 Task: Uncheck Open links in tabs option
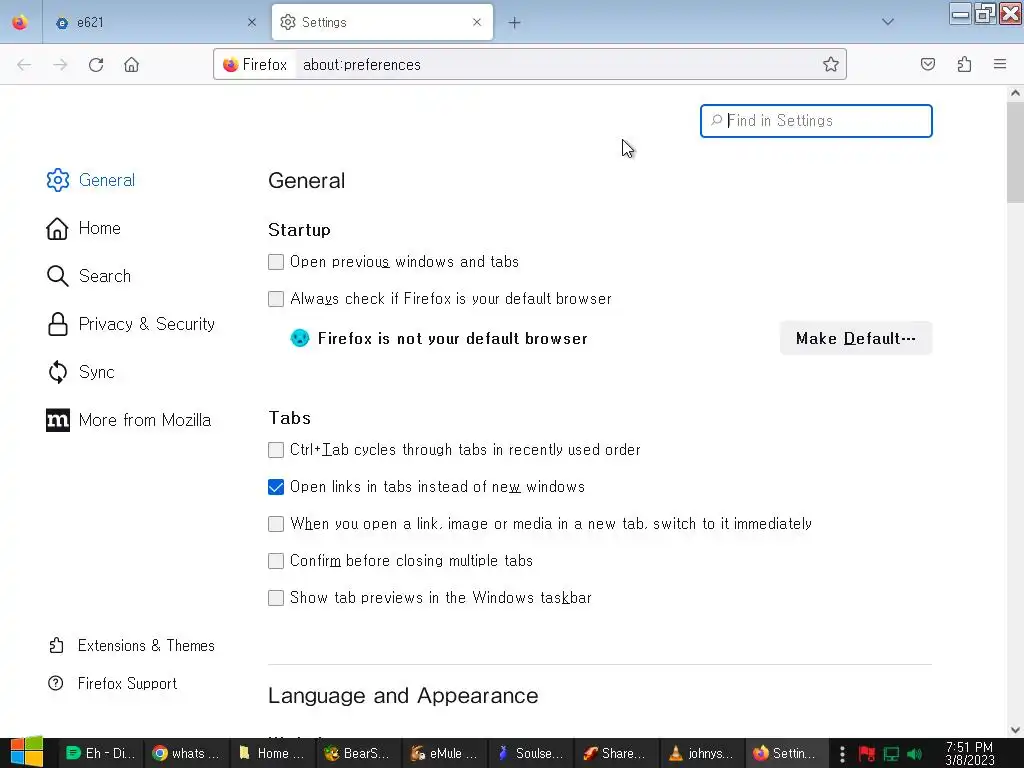(276, 487)
